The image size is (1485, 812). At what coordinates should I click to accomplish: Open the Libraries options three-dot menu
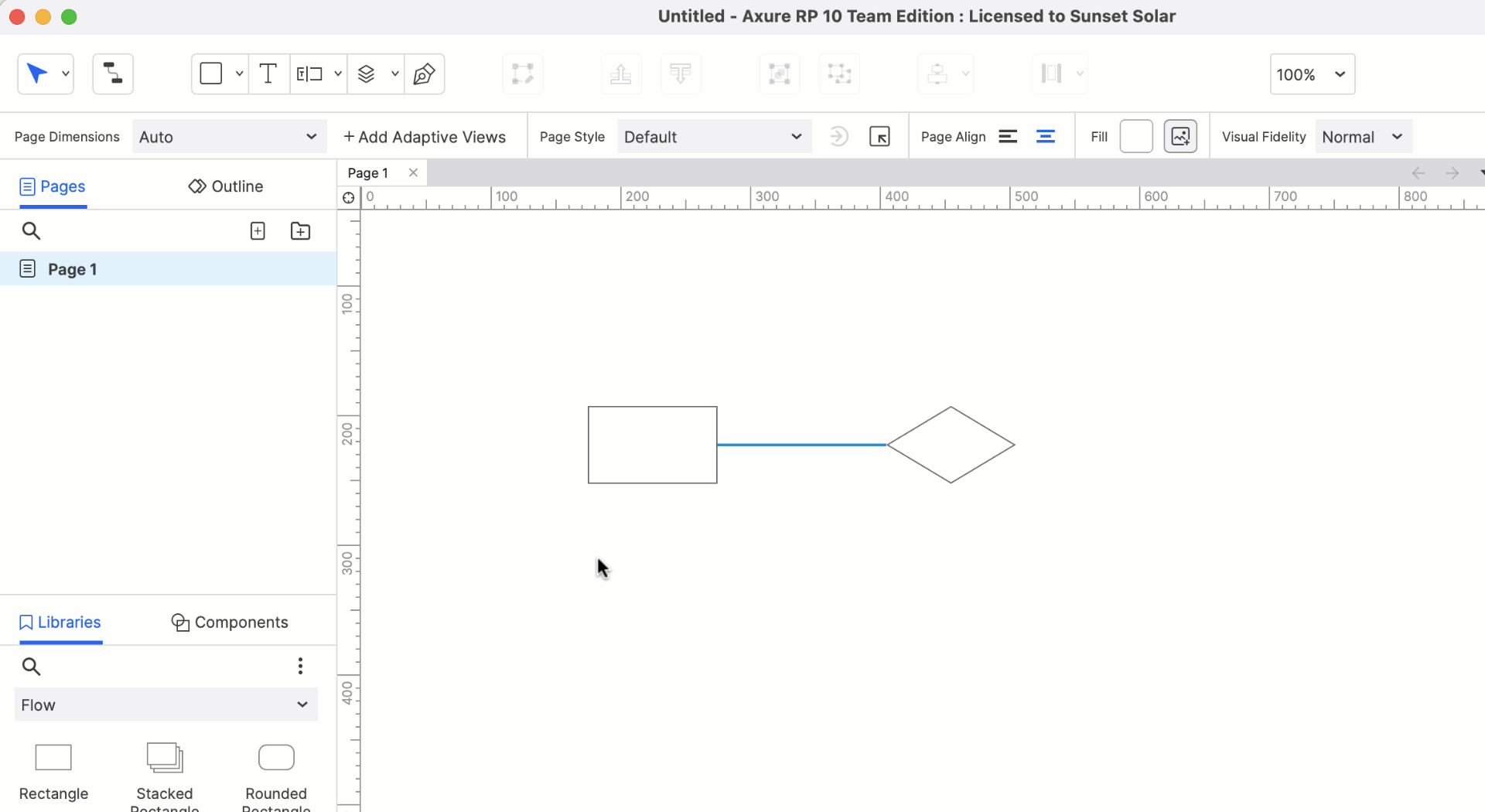click(300, 666)
